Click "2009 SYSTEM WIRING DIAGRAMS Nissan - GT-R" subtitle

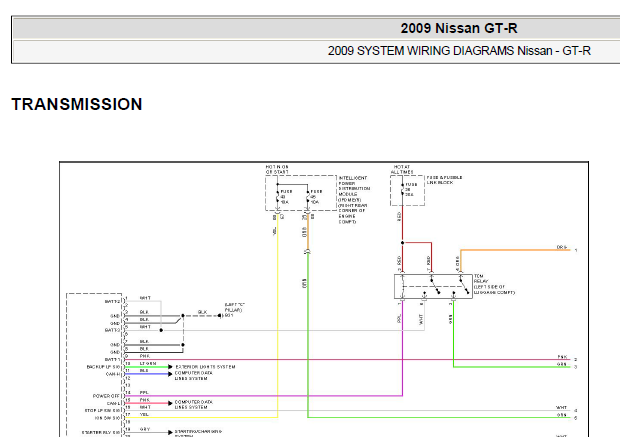pyautogui.click(x=459, y=51)
